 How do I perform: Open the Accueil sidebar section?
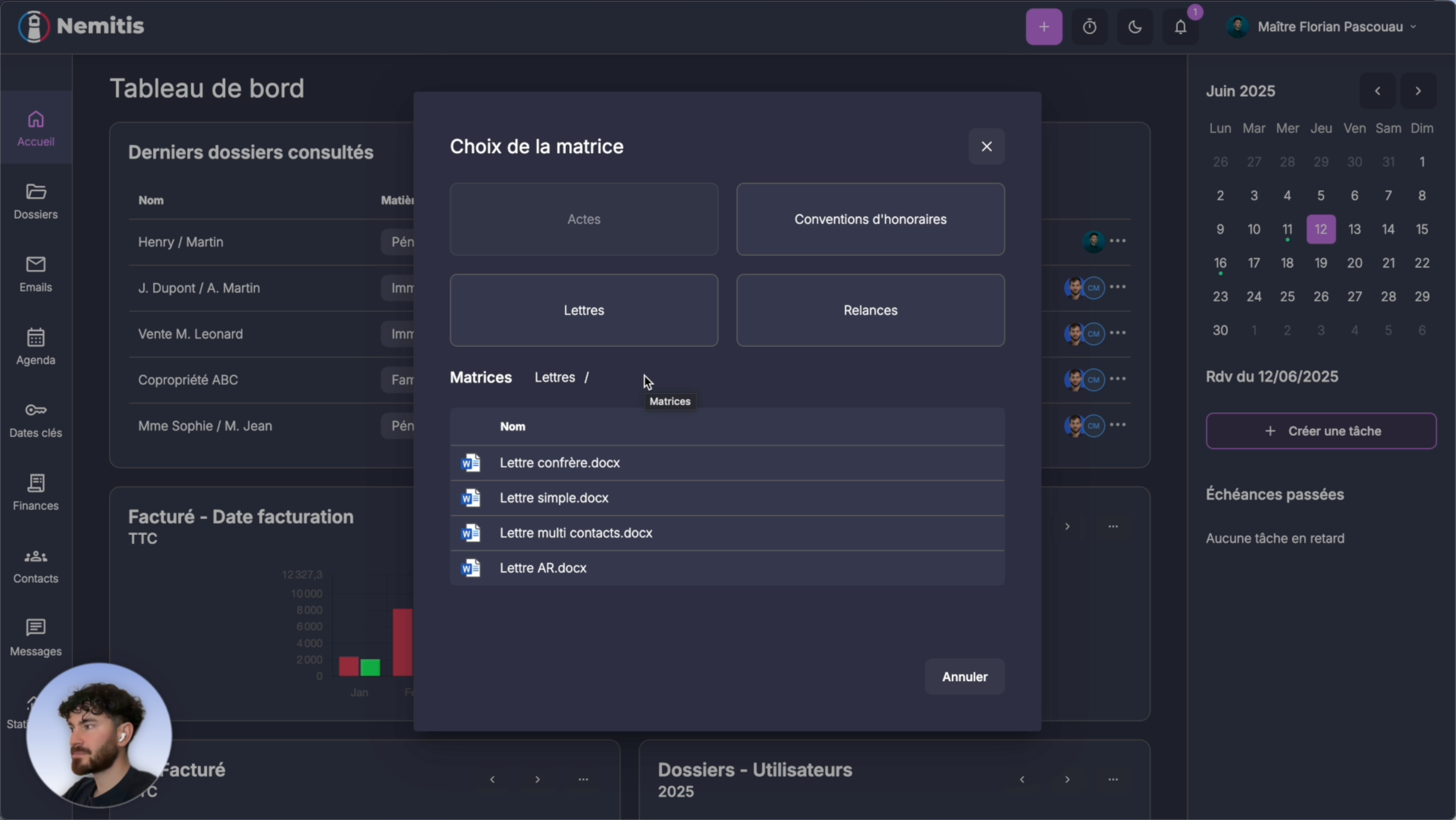point(36,128)
